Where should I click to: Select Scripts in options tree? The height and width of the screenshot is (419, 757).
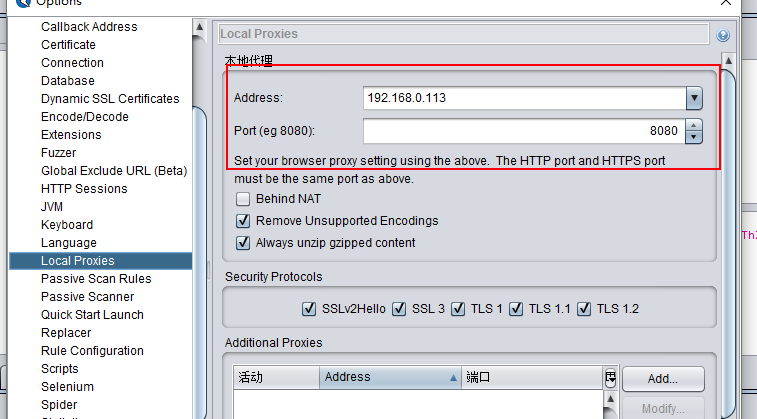click(x=59, y=369)
